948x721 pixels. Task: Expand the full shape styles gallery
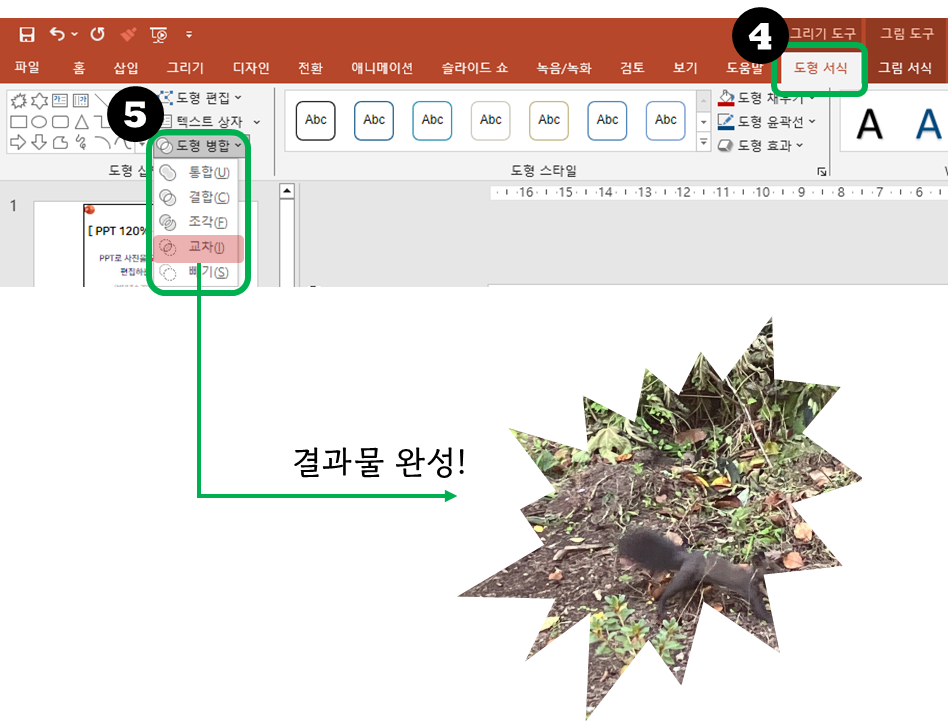click(x=703, y=142)
